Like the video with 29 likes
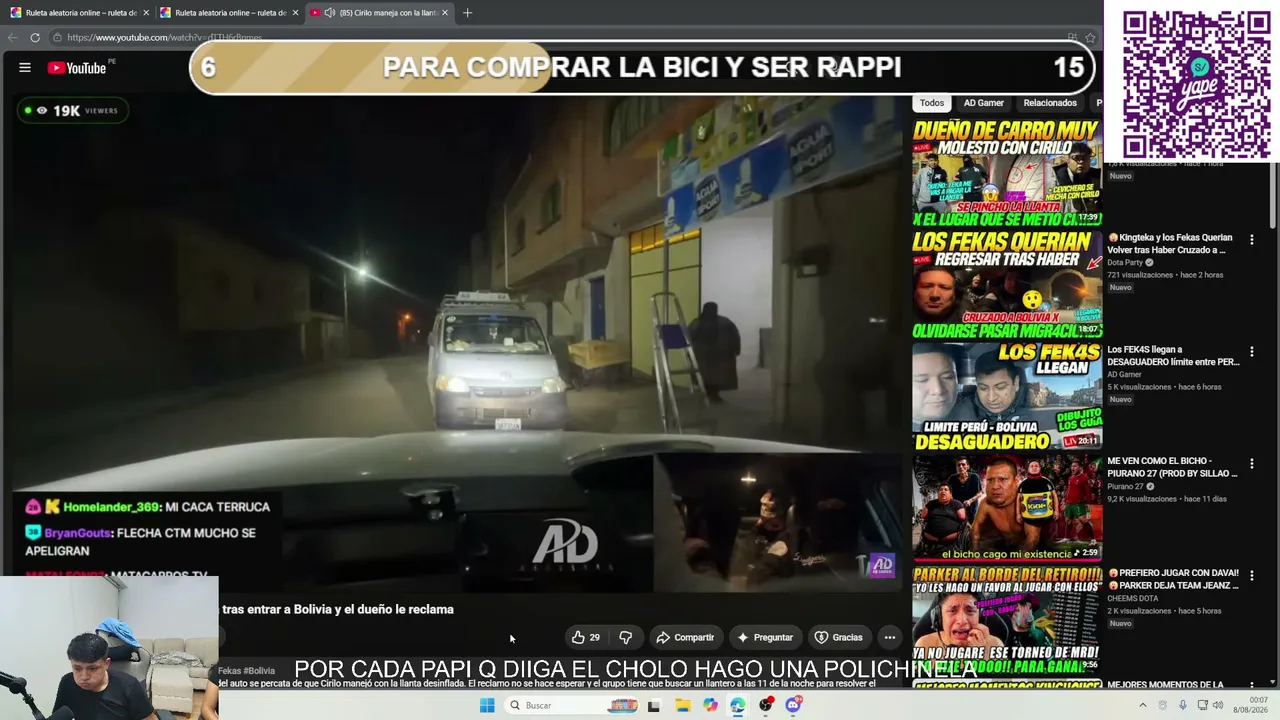This screenshot has height=720, width=1280. tap(586, 637)
